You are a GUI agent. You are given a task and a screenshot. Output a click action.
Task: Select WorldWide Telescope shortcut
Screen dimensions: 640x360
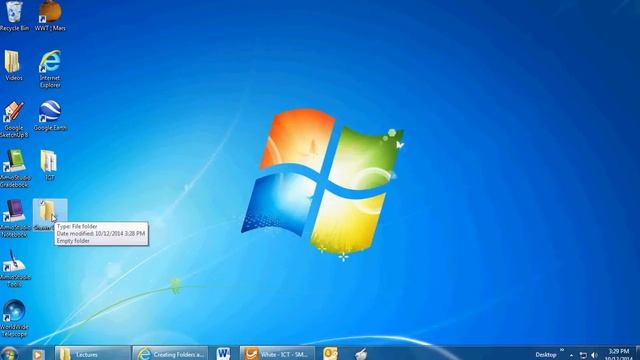(14, 318)
